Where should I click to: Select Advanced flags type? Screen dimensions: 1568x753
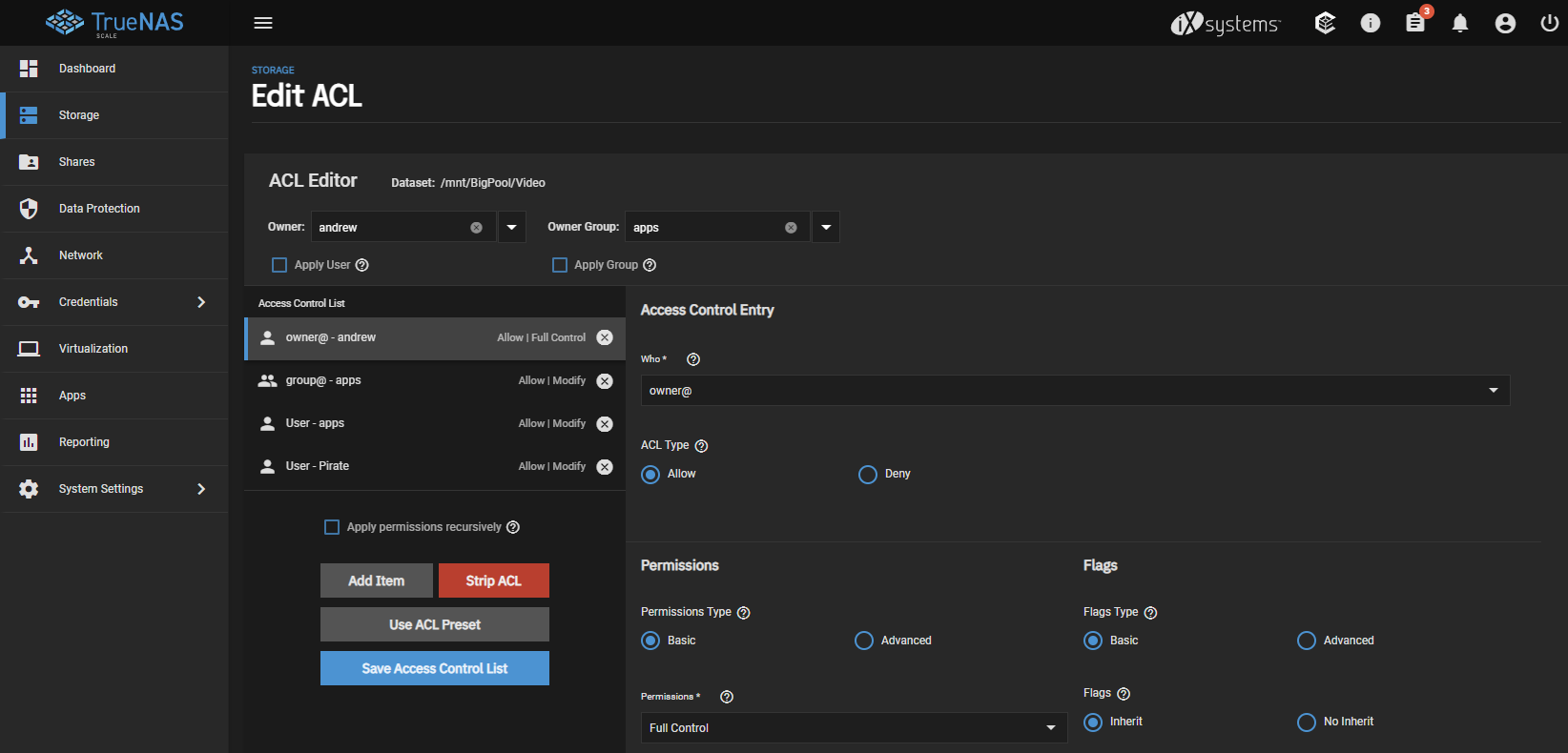point(1307,641)
